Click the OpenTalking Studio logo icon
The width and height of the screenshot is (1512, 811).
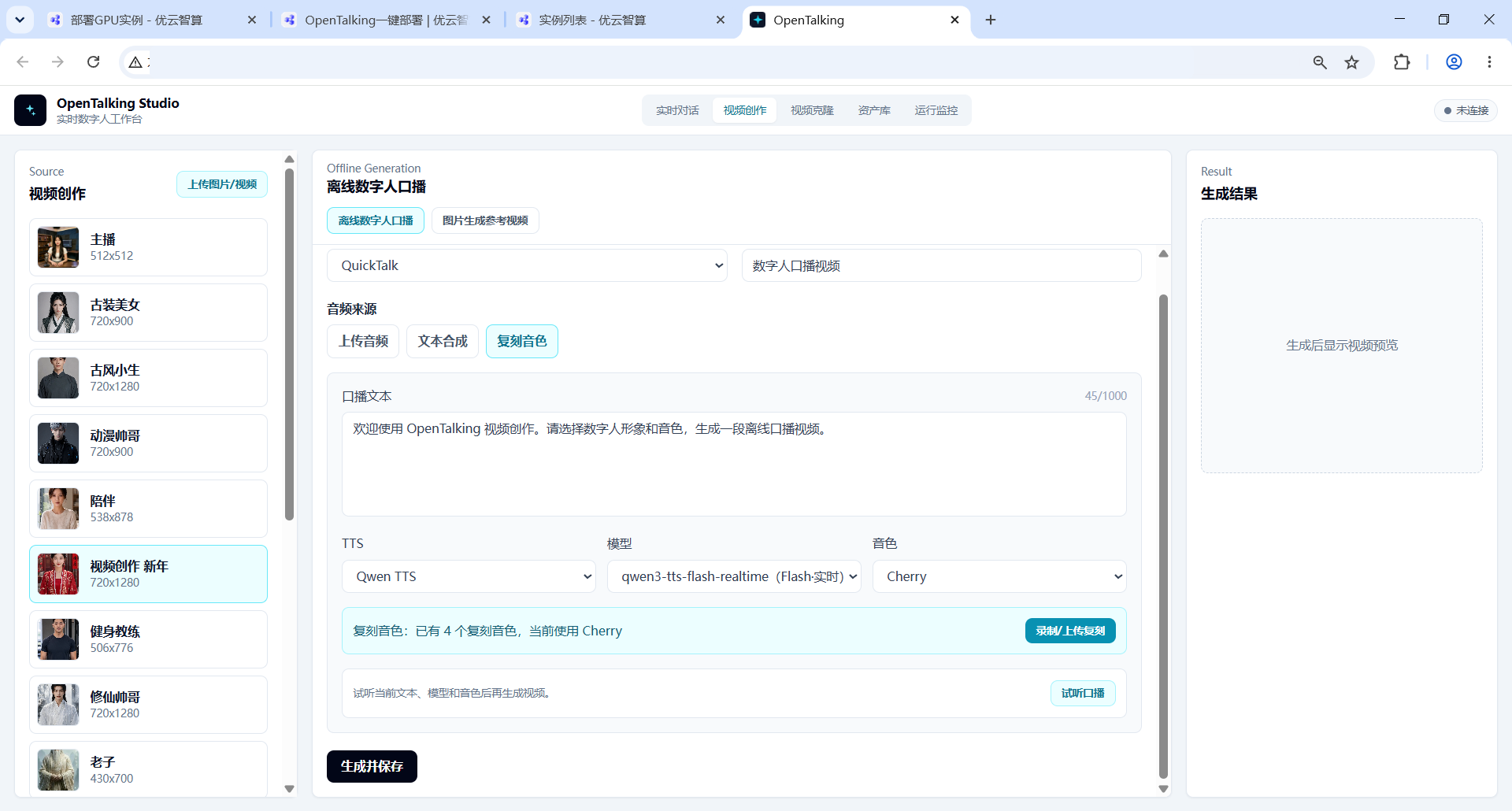pyautogui.click(x=30, y=110)
